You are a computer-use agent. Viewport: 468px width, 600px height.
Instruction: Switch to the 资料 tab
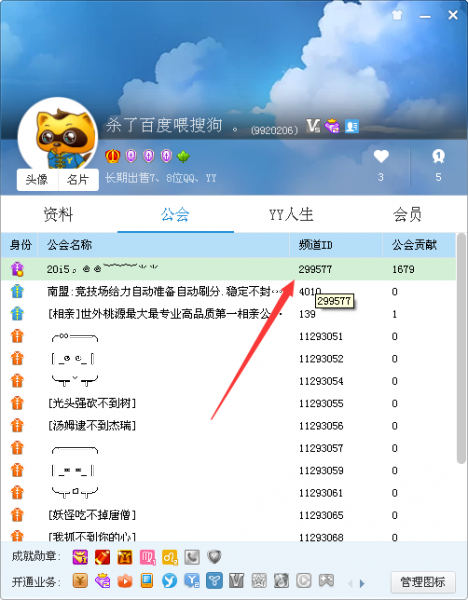pos(58,214)
